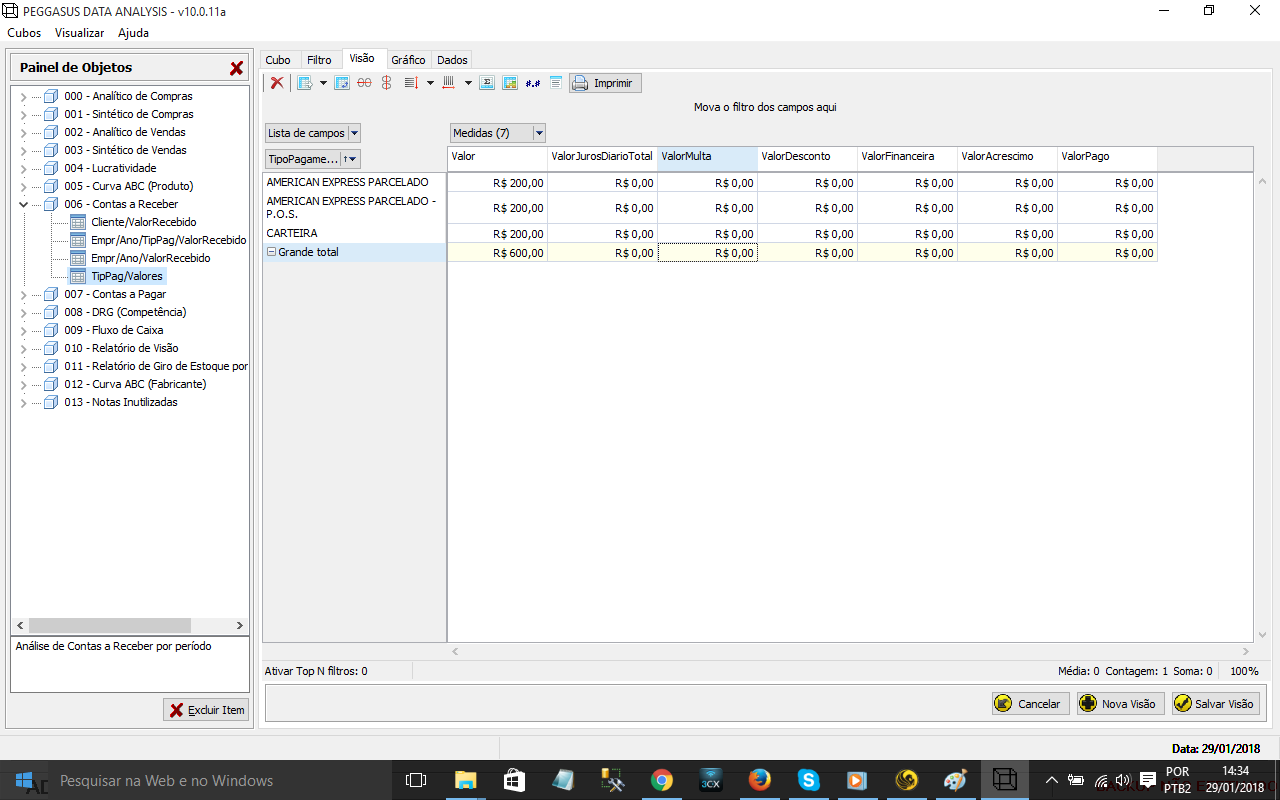This screenshot has width=1280, height=800.
Task: Select Empr/Ano/ValorRecebido view
Action: pos(150,258)
